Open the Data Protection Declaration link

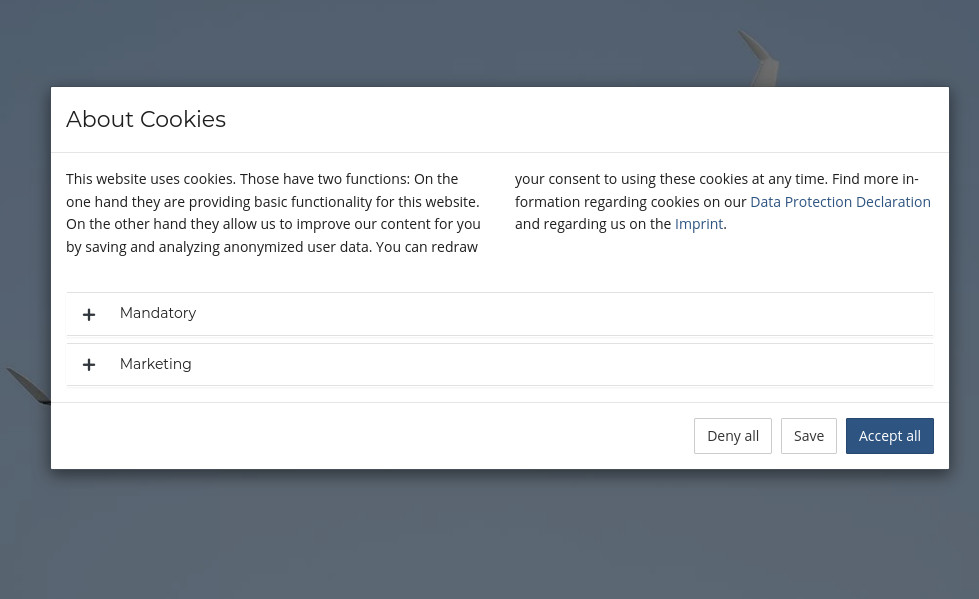[x=840, y=202]
